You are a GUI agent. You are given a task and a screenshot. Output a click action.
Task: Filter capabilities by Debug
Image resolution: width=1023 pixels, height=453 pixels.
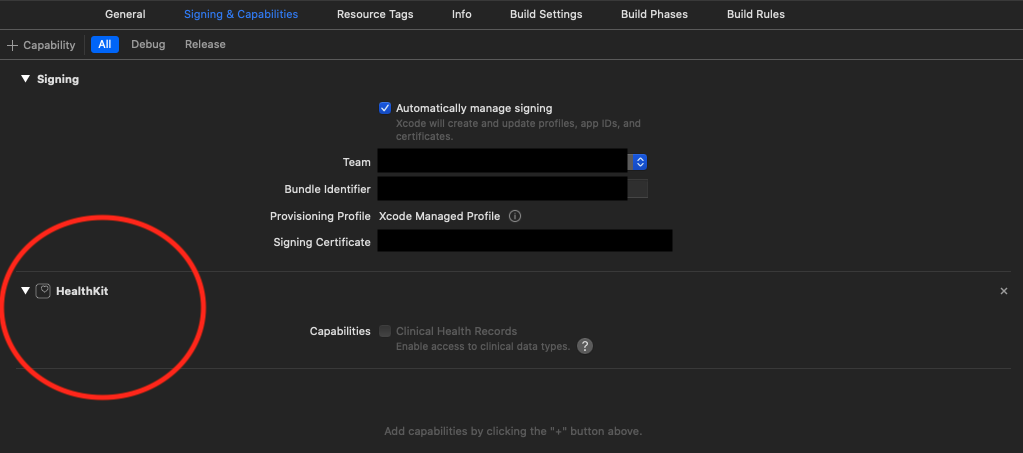[x=148, y=45]
